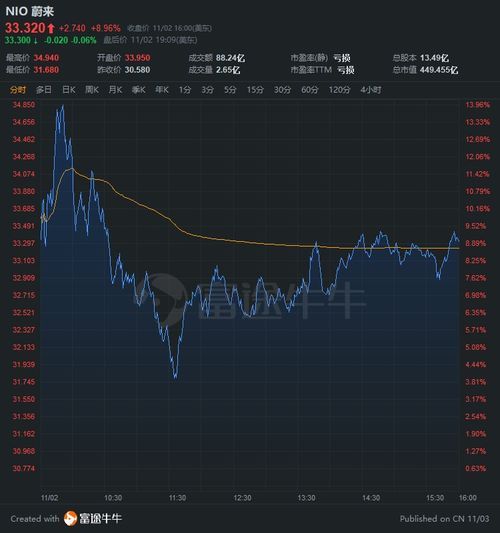The image size is (500, 533).
Task: Select the 分时 intraday chart tab
Action: pyautogui.click(x=18, y=90)
